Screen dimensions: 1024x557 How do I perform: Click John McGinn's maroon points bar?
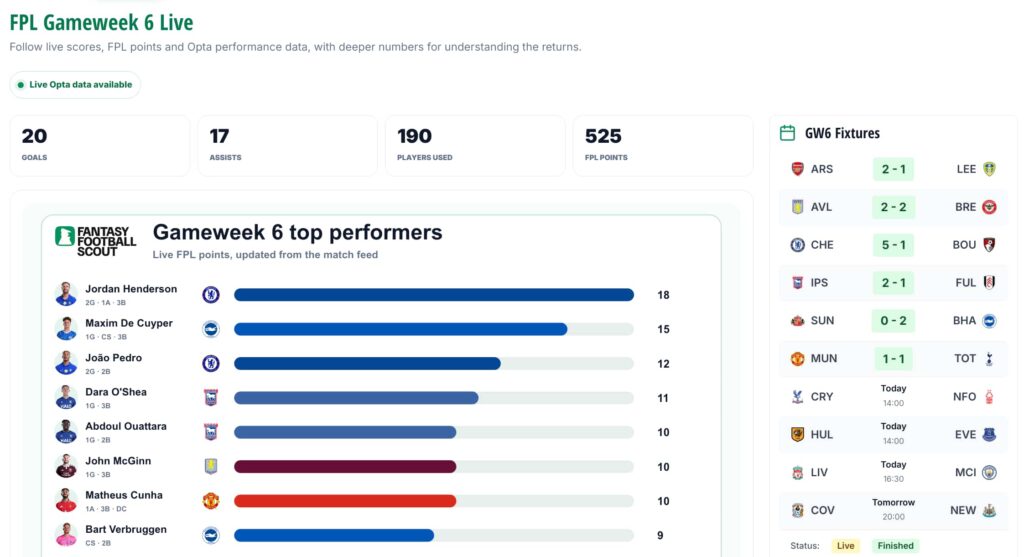coord(345,467)
